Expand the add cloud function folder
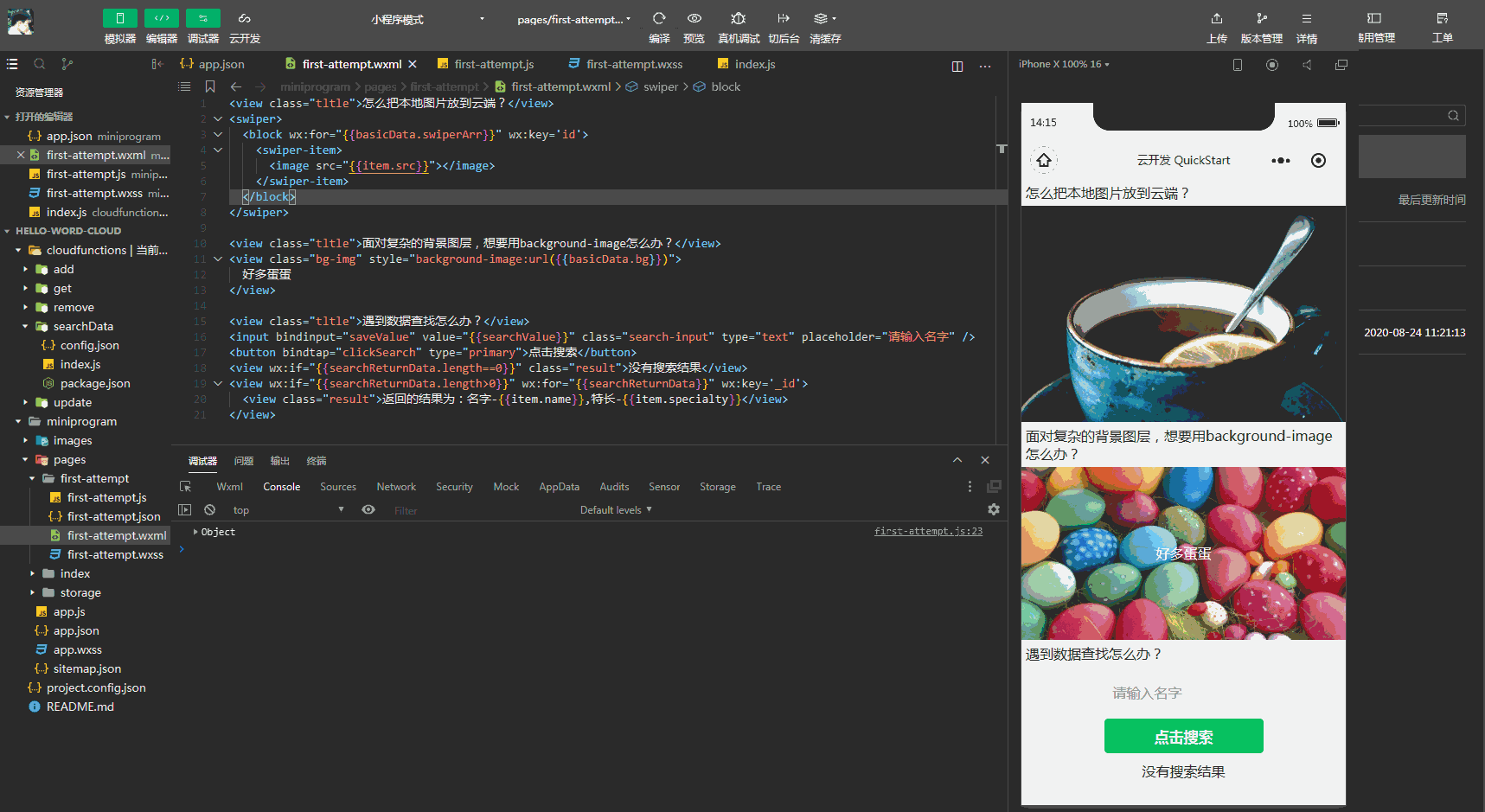The width and height of the screenshot is (1485, 812). 26,270
